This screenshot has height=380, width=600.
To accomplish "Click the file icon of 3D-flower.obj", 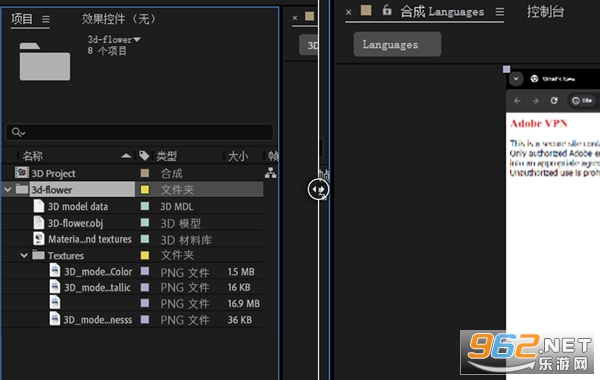I will point(39,222).
